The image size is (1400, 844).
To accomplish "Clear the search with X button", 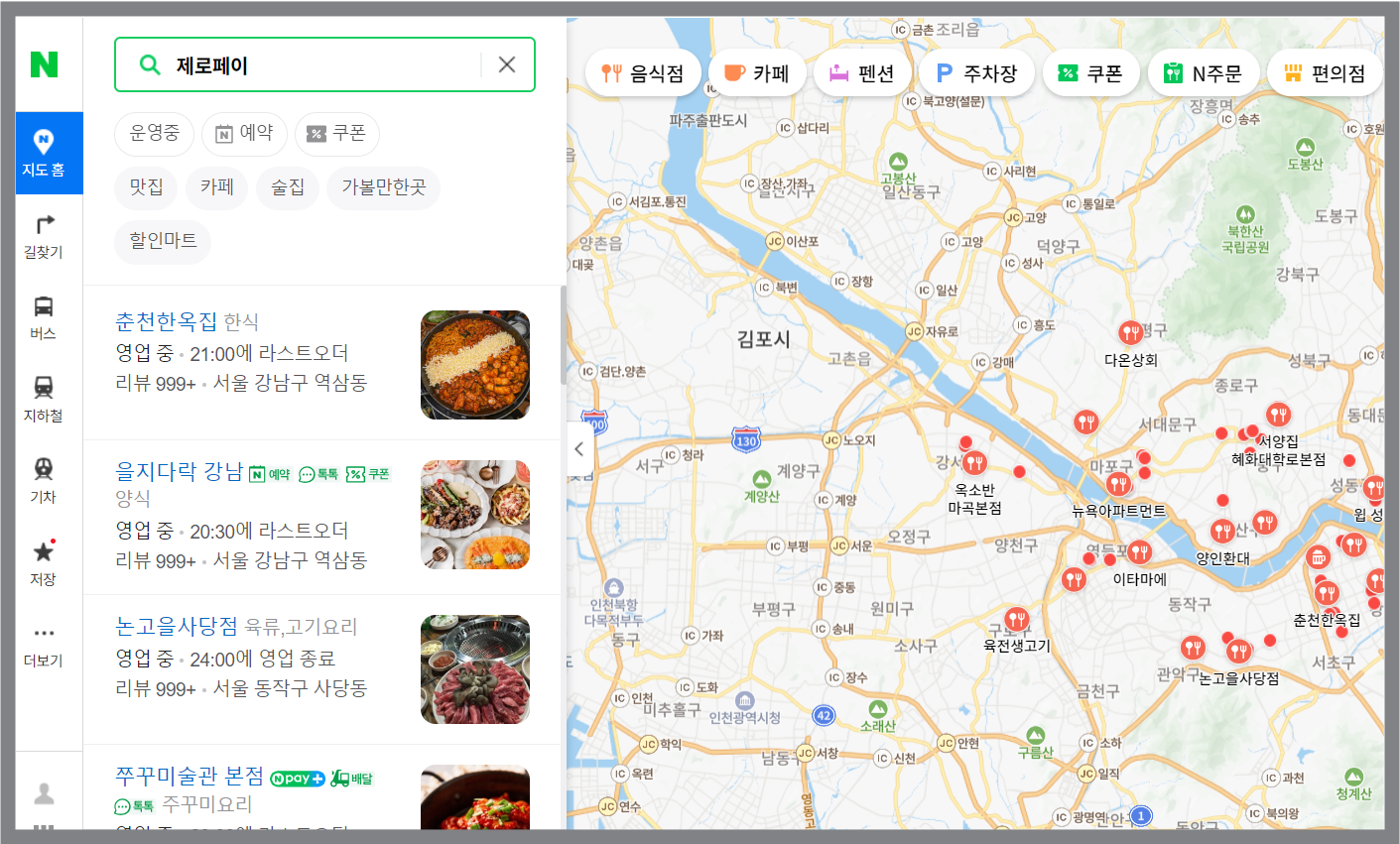I will [x=507, y=64].
